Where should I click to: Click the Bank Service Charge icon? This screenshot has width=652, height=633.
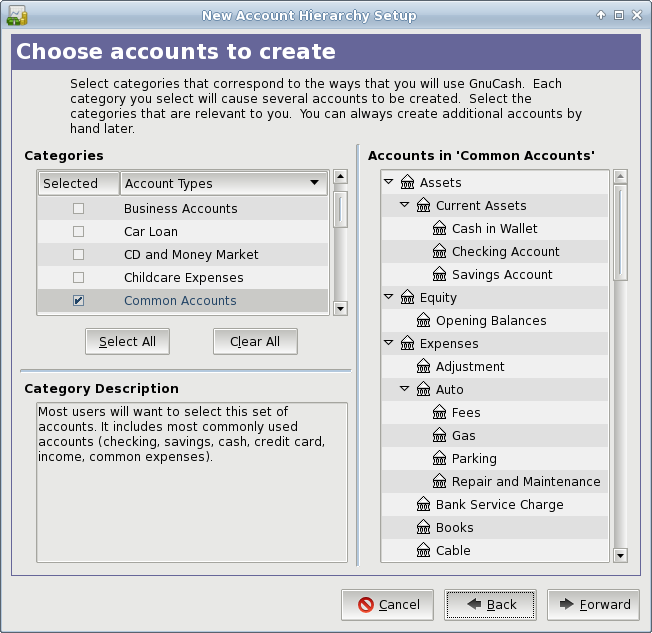(423, 504)
